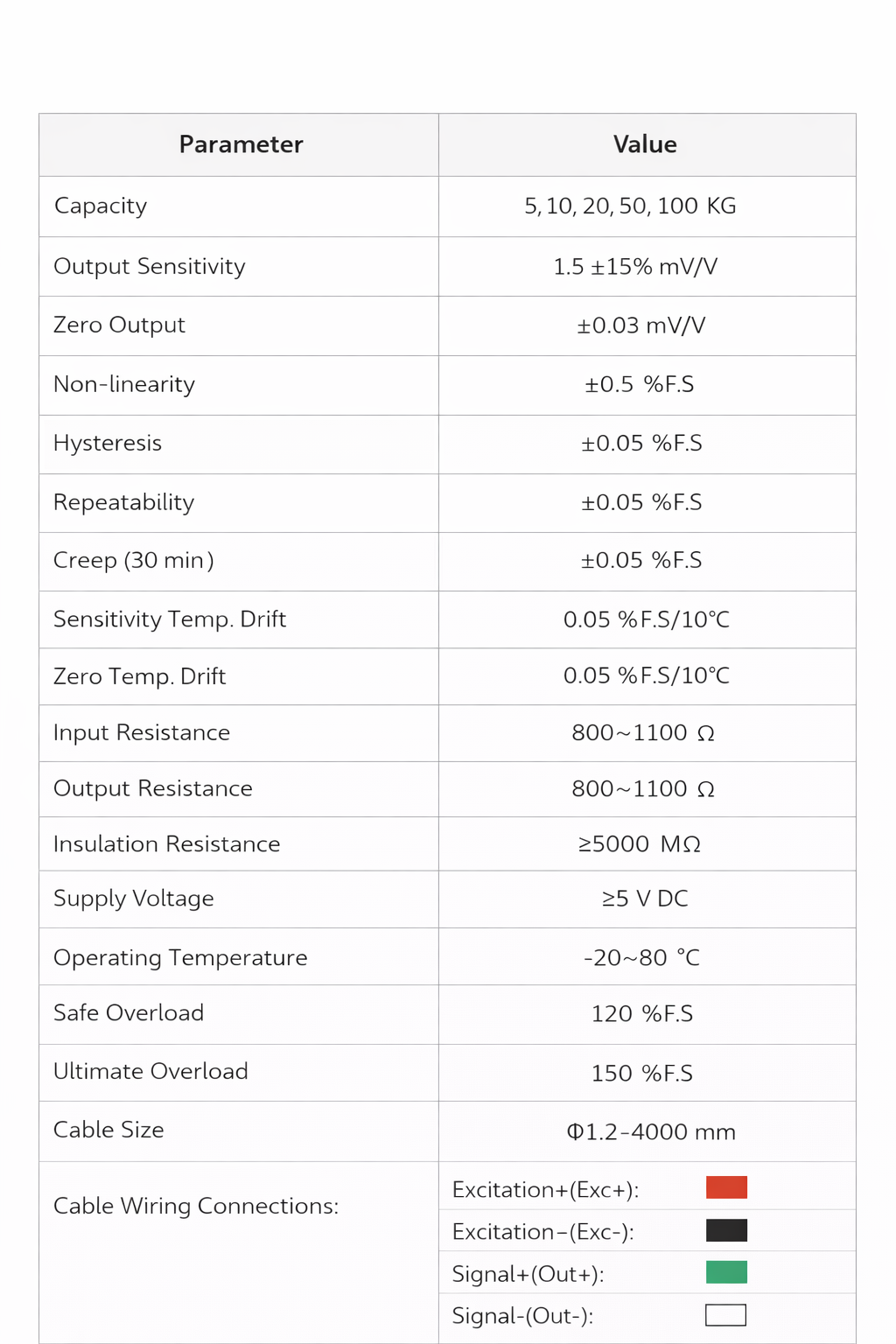Click the Operating Temperature value -20~80 °C
This screenshot has height=1344, width=896.
641,958
